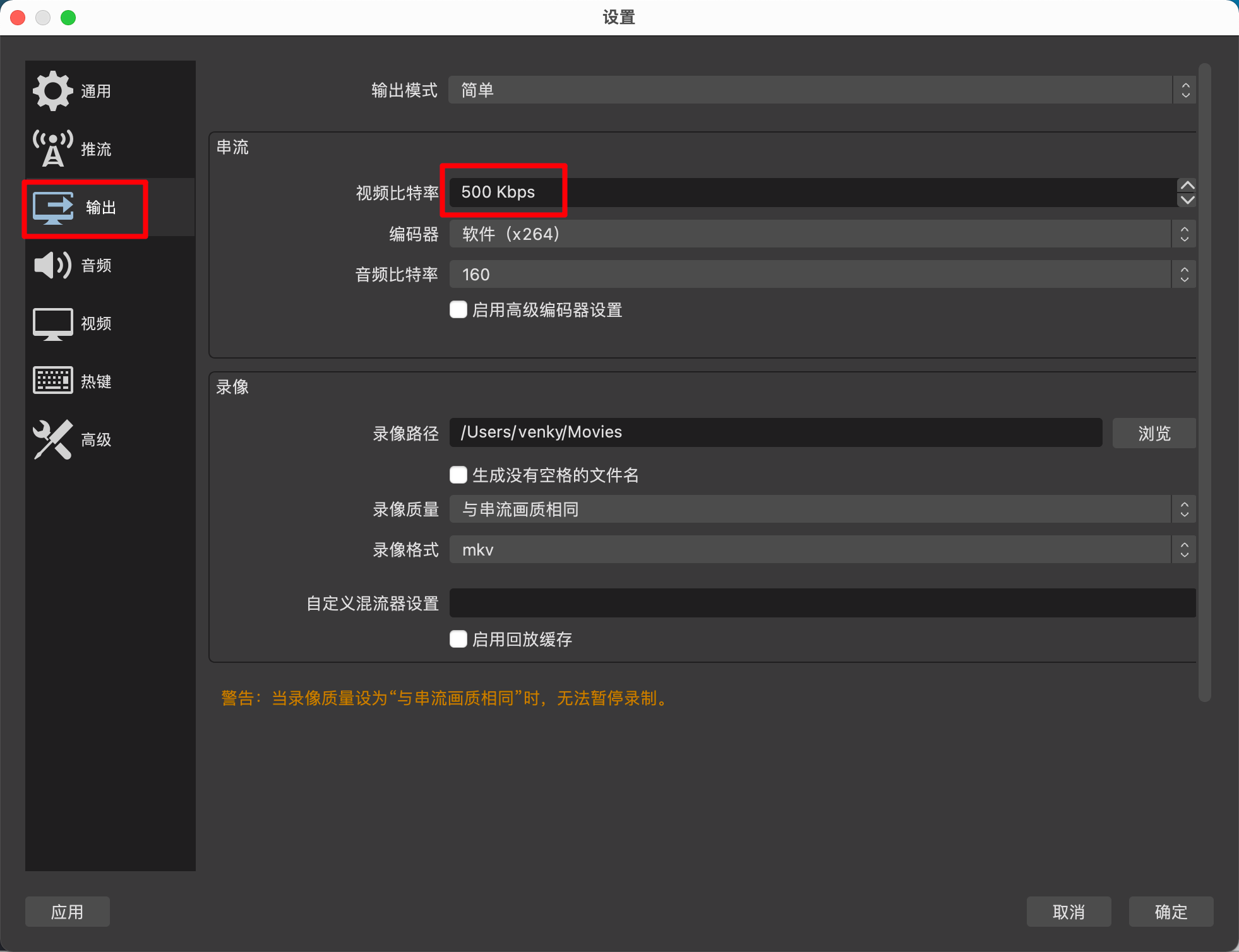Open the 录像格式 mkv dropdown
The height and width of the screenshot is (952, 1239).
tap(821, 550)
